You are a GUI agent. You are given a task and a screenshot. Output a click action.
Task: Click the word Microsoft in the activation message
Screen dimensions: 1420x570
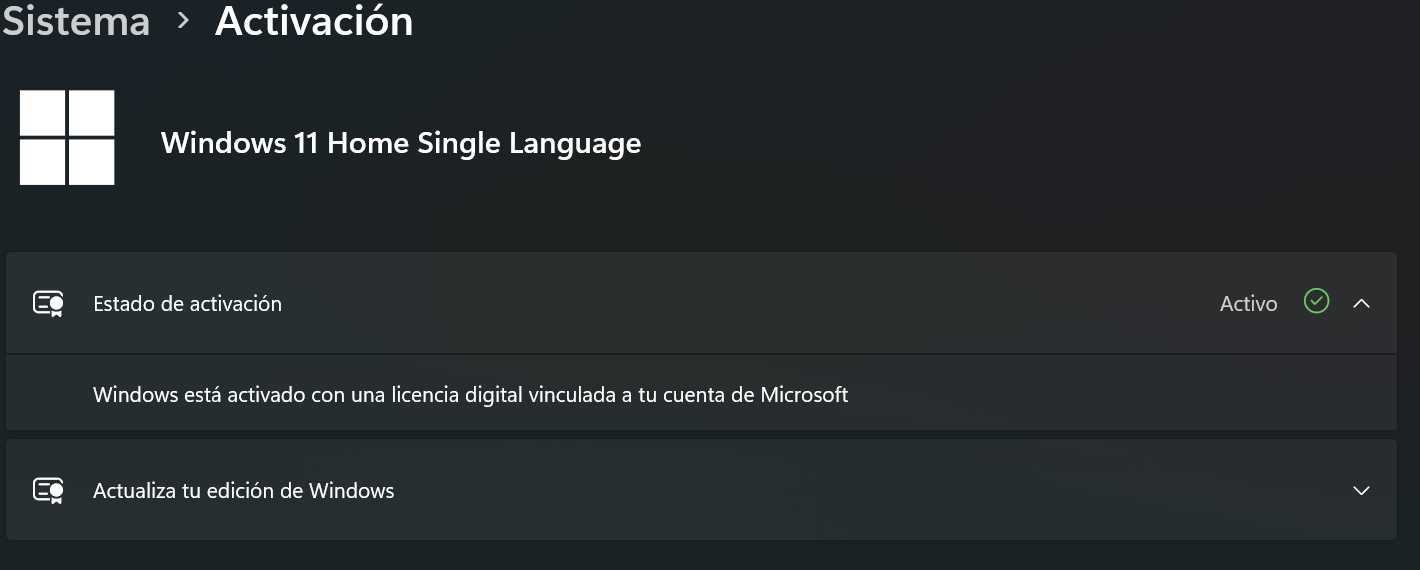pos(804,395)
